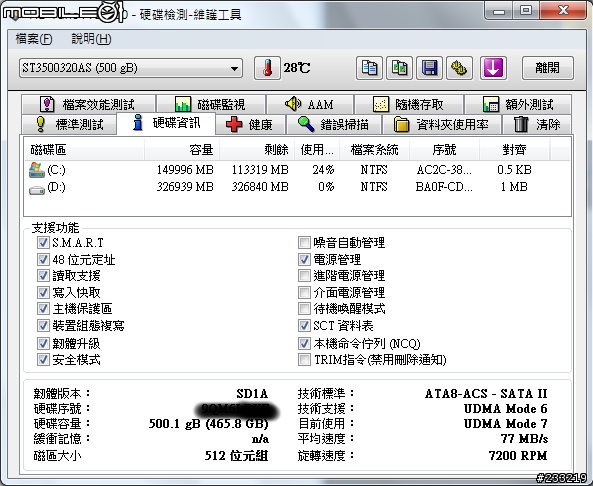Switch to the 標準測試 tab

69,124
